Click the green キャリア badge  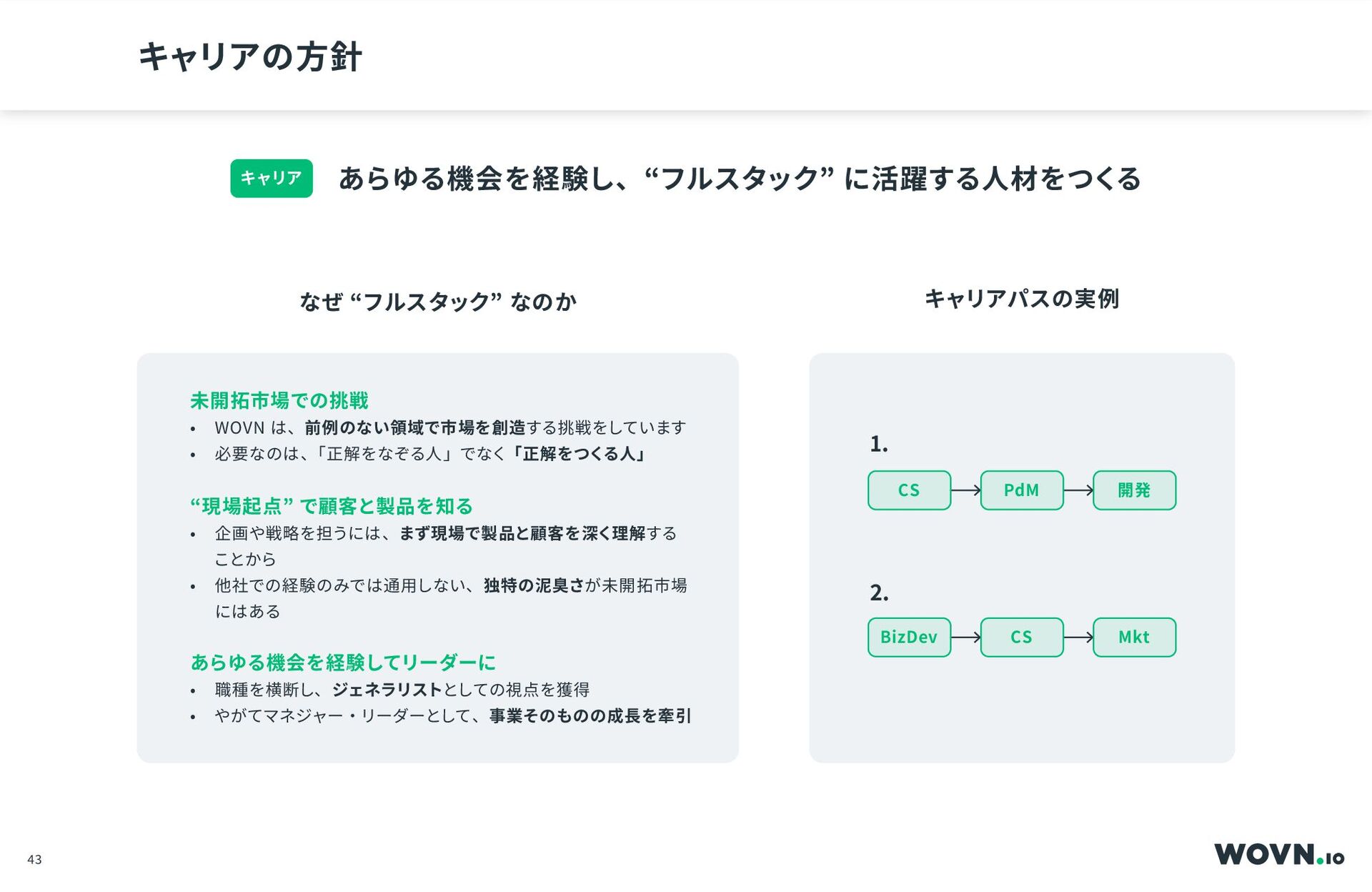(x=272, y=178)
